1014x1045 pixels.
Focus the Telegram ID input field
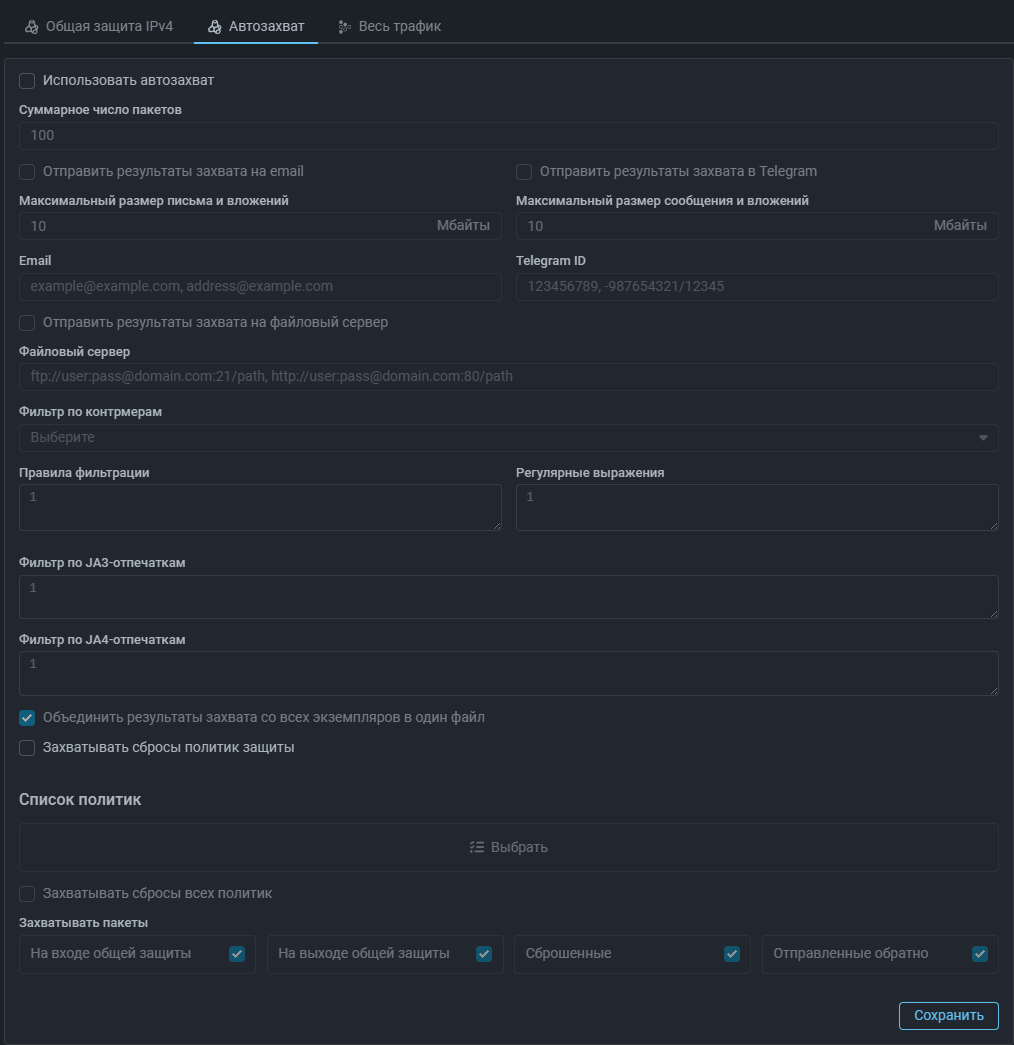point(757,286)
